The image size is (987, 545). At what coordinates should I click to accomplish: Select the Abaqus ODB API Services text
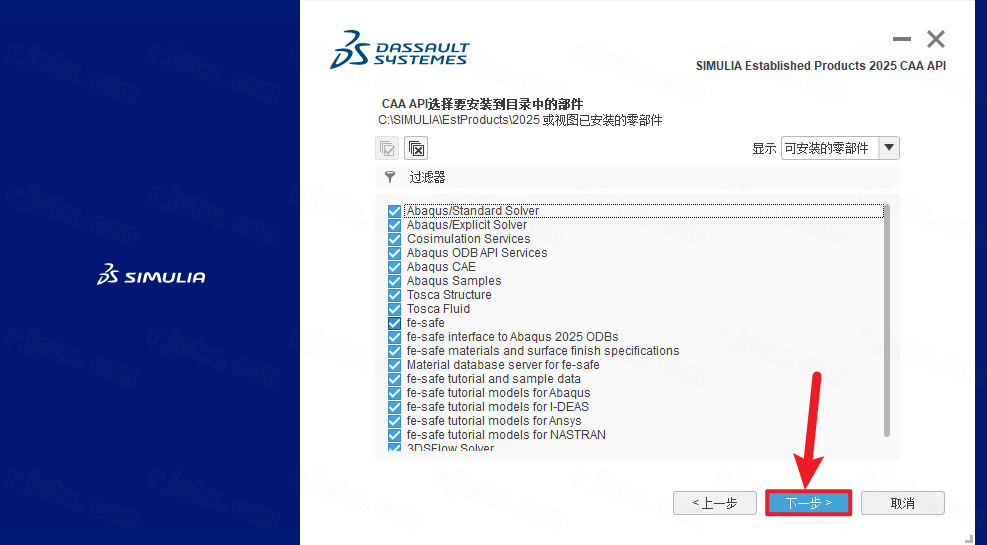pos(477,253)
